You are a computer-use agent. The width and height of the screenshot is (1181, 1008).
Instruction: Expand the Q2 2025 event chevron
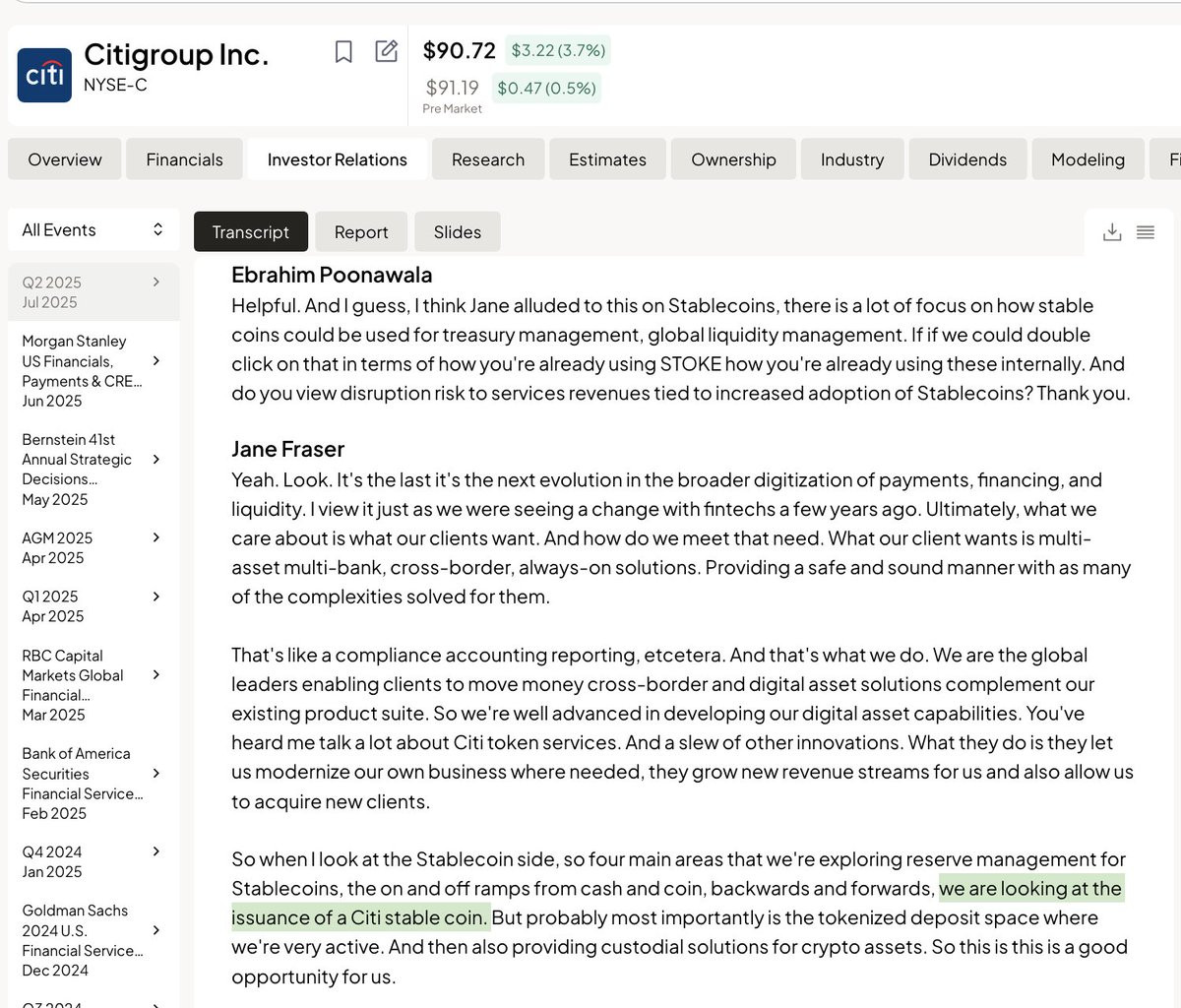155,282
